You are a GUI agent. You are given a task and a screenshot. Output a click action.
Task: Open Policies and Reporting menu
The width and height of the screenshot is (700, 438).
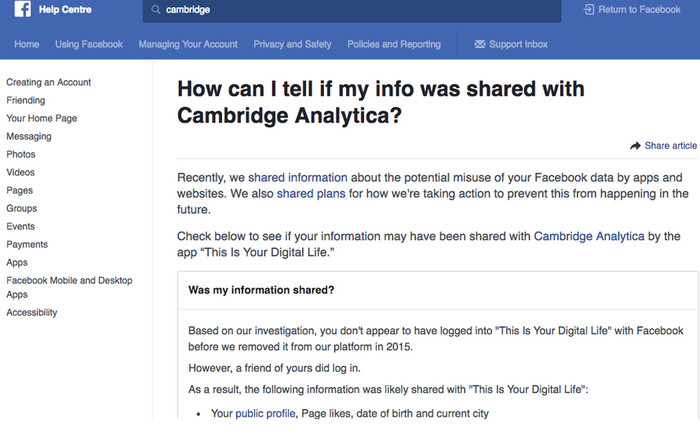pos(394,45)
